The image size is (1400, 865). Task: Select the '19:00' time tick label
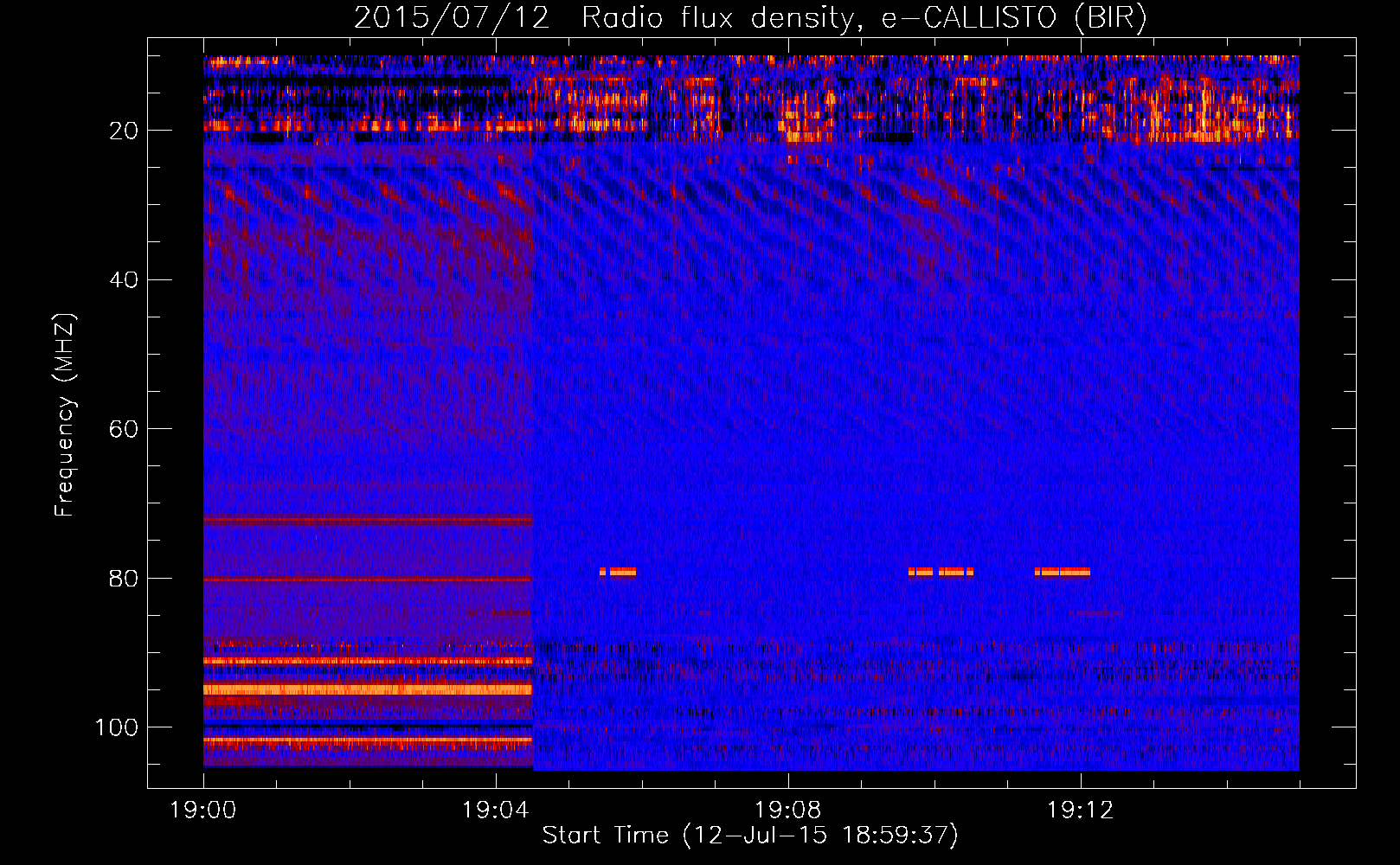(203, 811)
